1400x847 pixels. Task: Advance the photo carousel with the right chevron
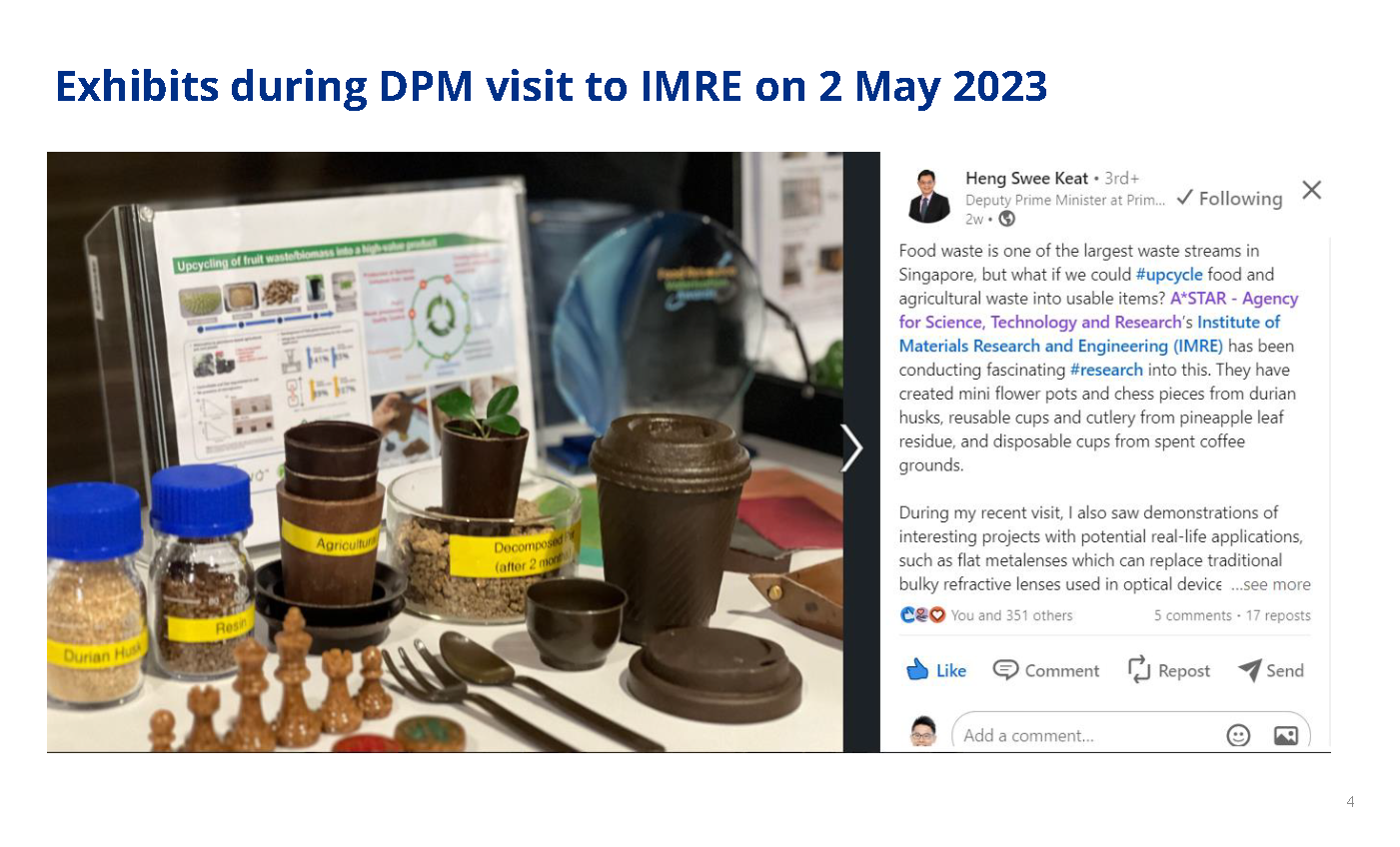pos(852,448)
